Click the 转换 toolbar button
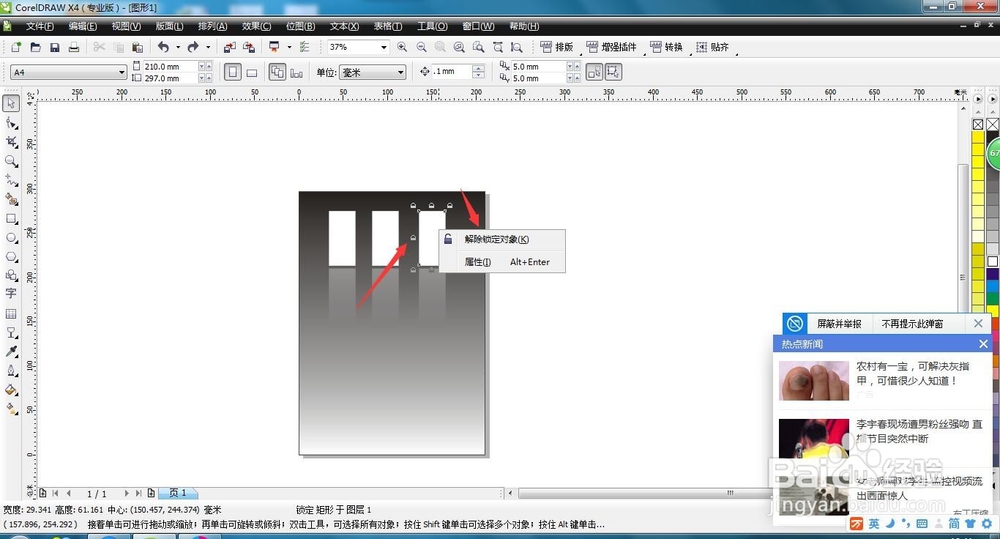This screenshot has height=539, width=1000. click(x=666, y=47)
